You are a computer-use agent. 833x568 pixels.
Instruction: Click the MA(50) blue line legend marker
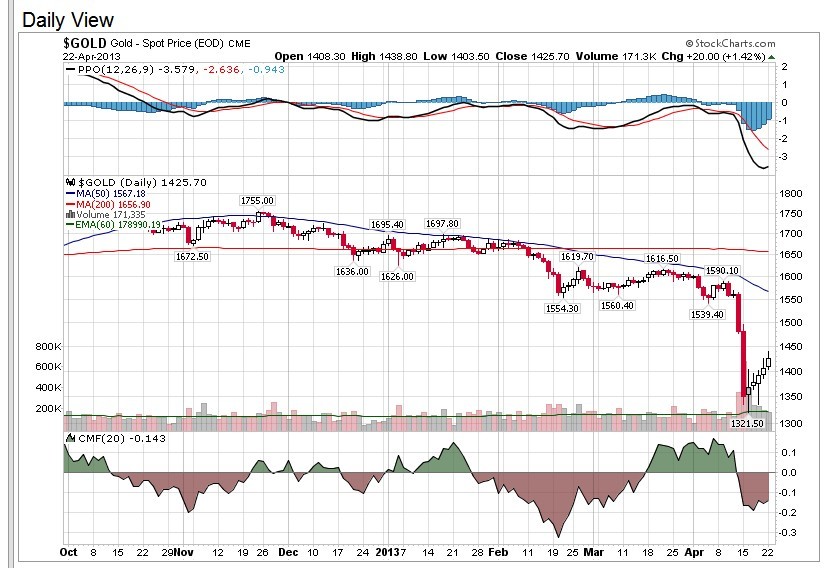68,194
